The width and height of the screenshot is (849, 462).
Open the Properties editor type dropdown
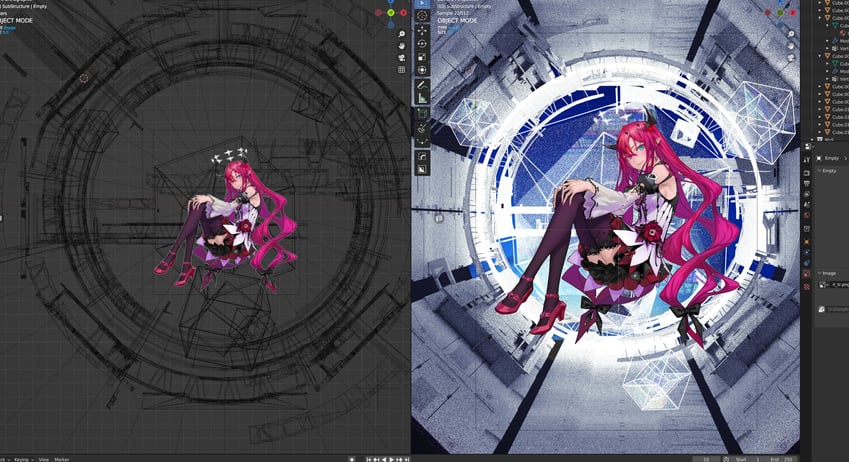809,147
